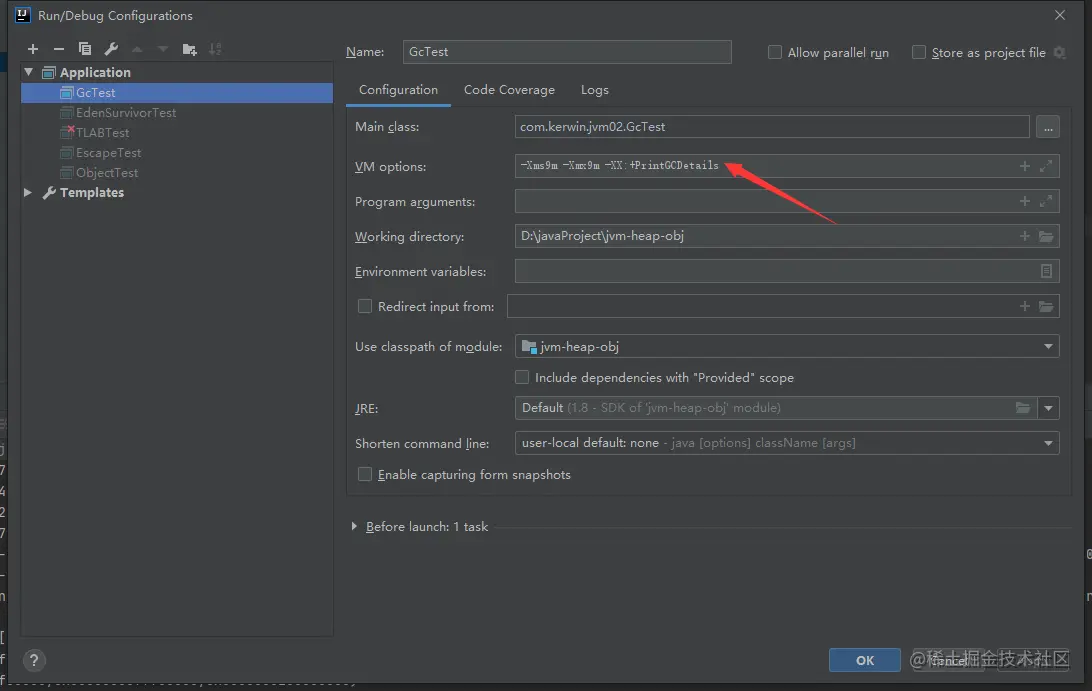Expand VM options field editor
Screen dimensions: 1092x691
(1046, 167)
